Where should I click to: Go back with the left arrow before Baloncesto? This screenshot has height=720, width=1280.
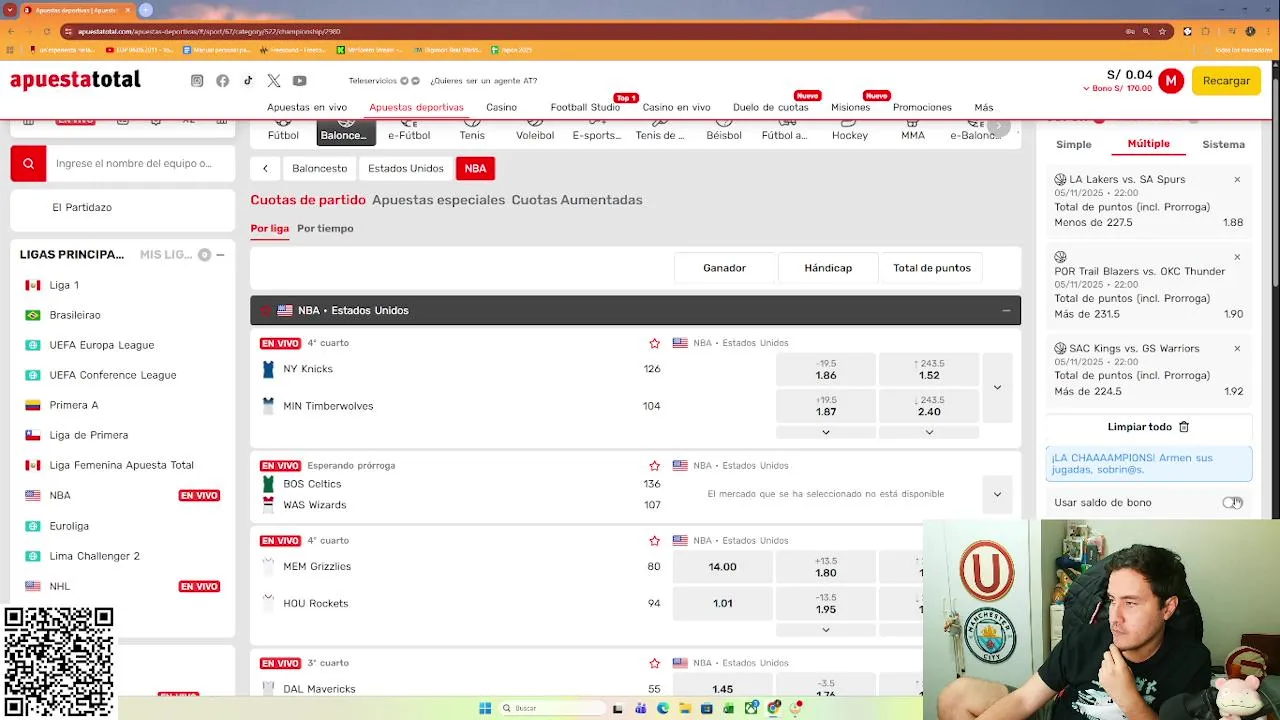[x=265, y=168]
